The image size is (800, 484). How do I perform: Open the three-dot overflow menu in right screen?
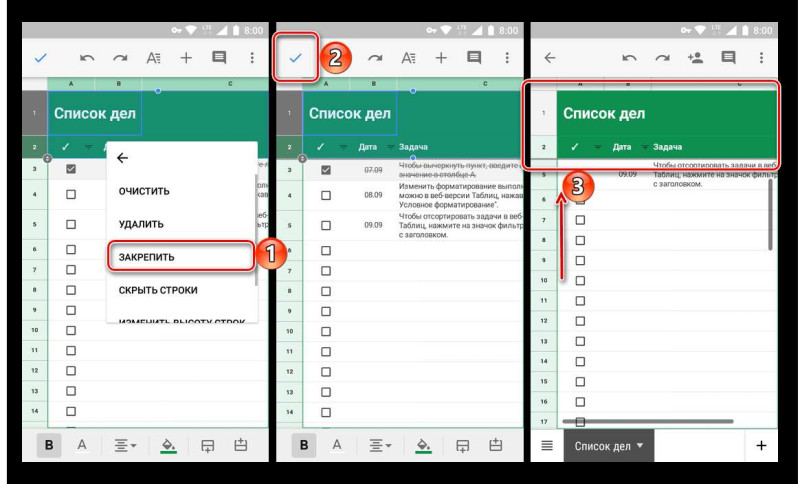pos(761,58)
